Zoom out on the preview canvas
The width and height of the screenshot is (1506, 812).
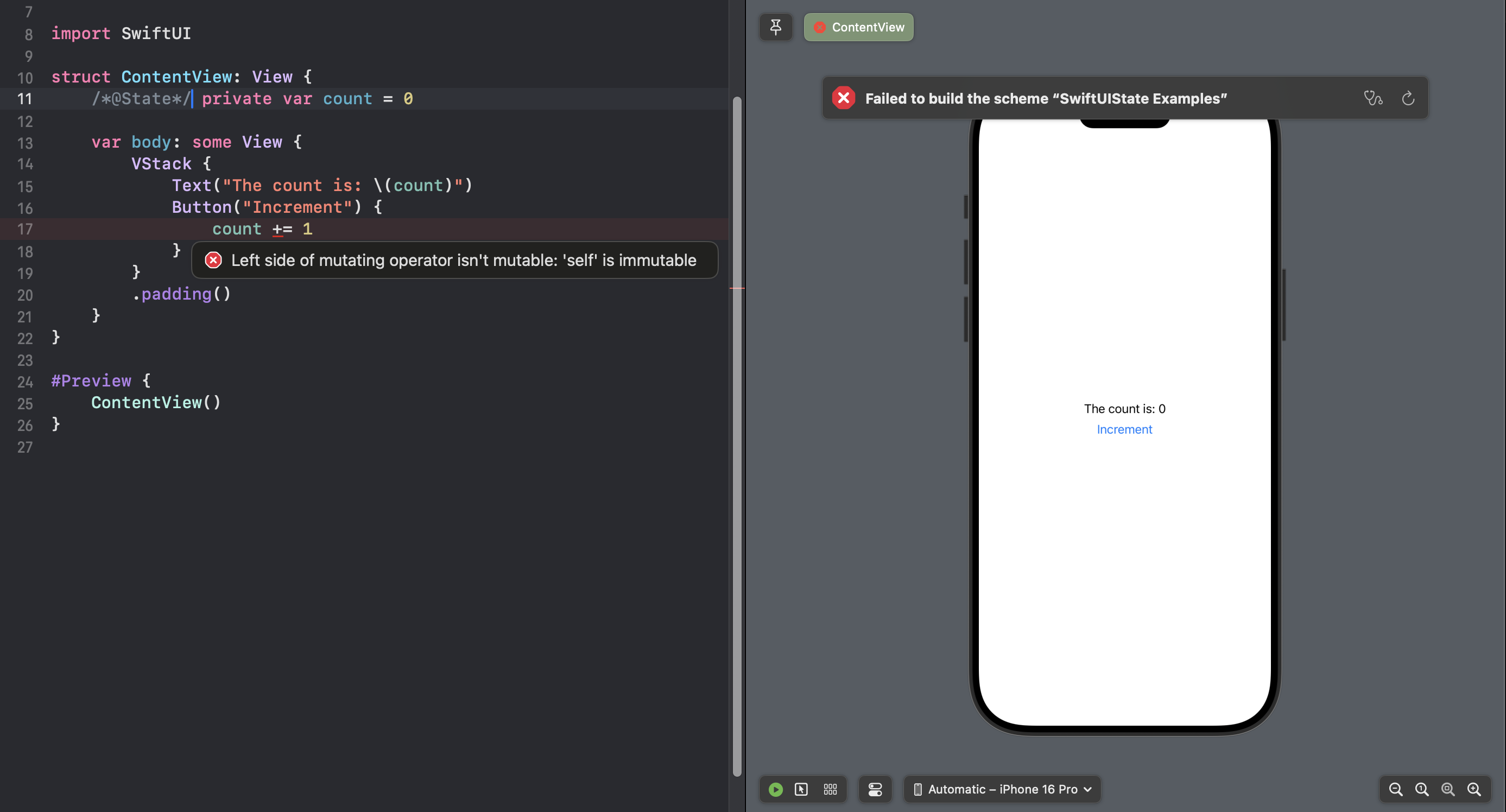[x=1395, y=789]
